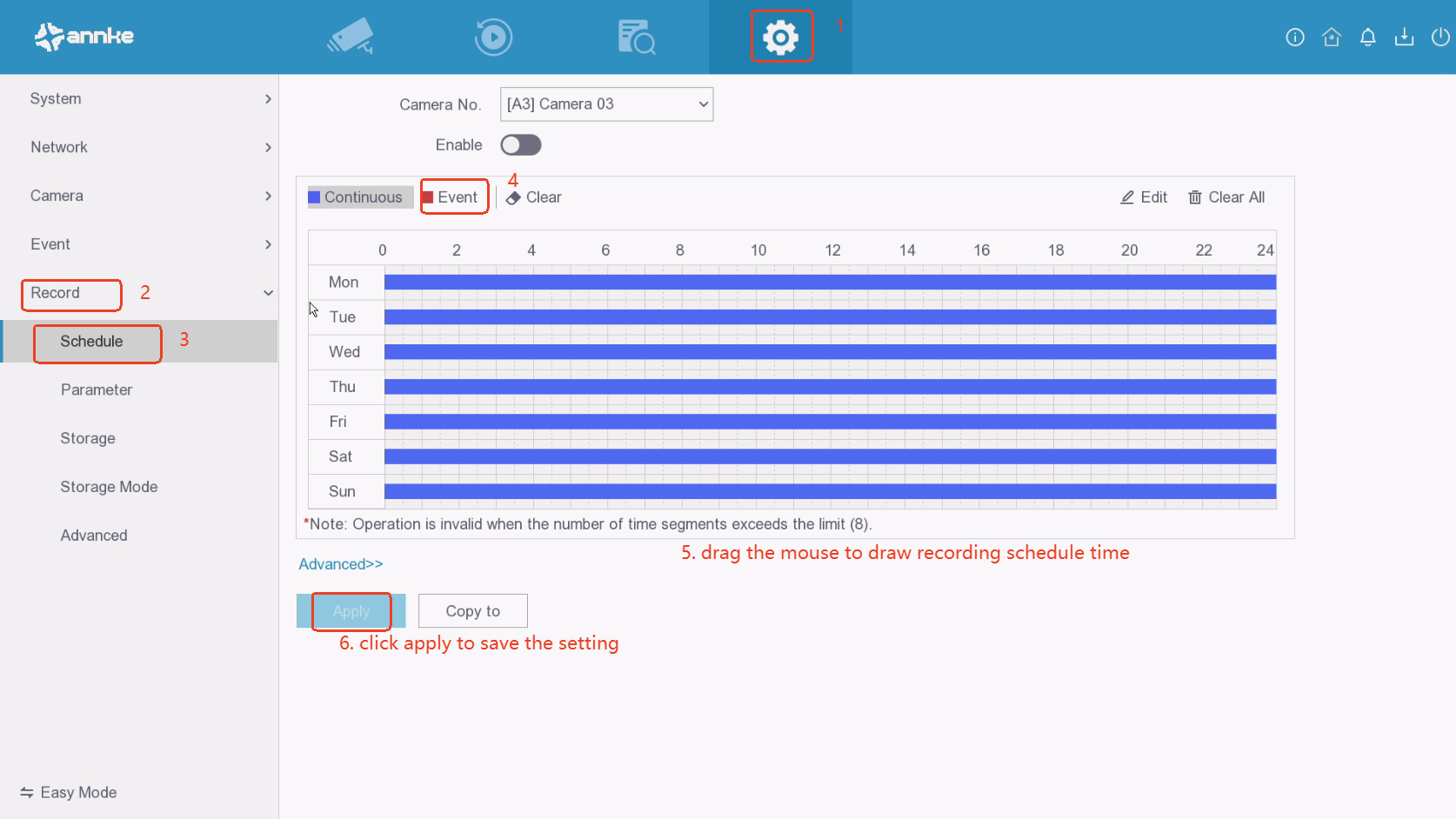Open the Storage submenu item
Image resolution: width=1456 pixels, height=819 pixels.
click(88, 438)
